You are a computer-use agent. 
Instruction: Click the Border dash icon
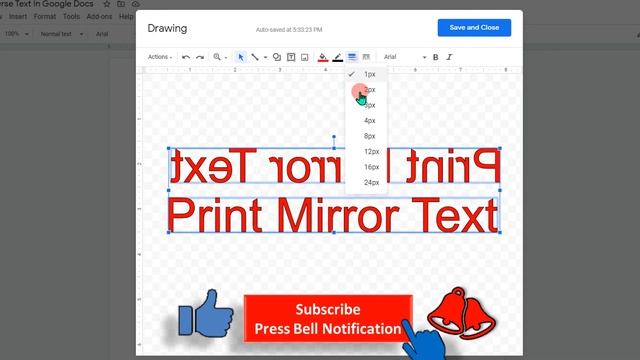366,57
